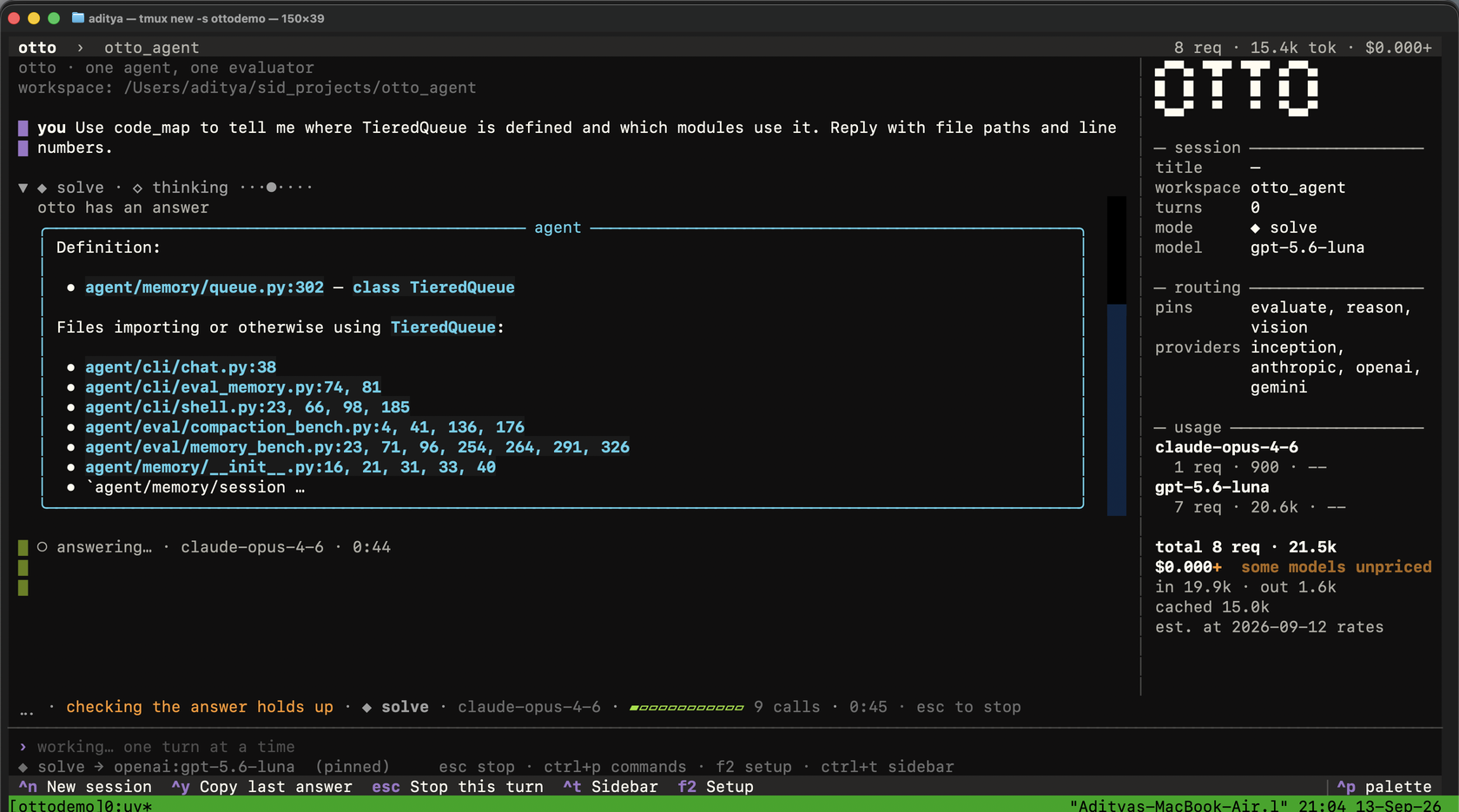Click the diamond before 'solve → openai:gpt-5.6-luna'
Image resolution: width=1459 pixels, height=812 pixels.
click(23, 767)
